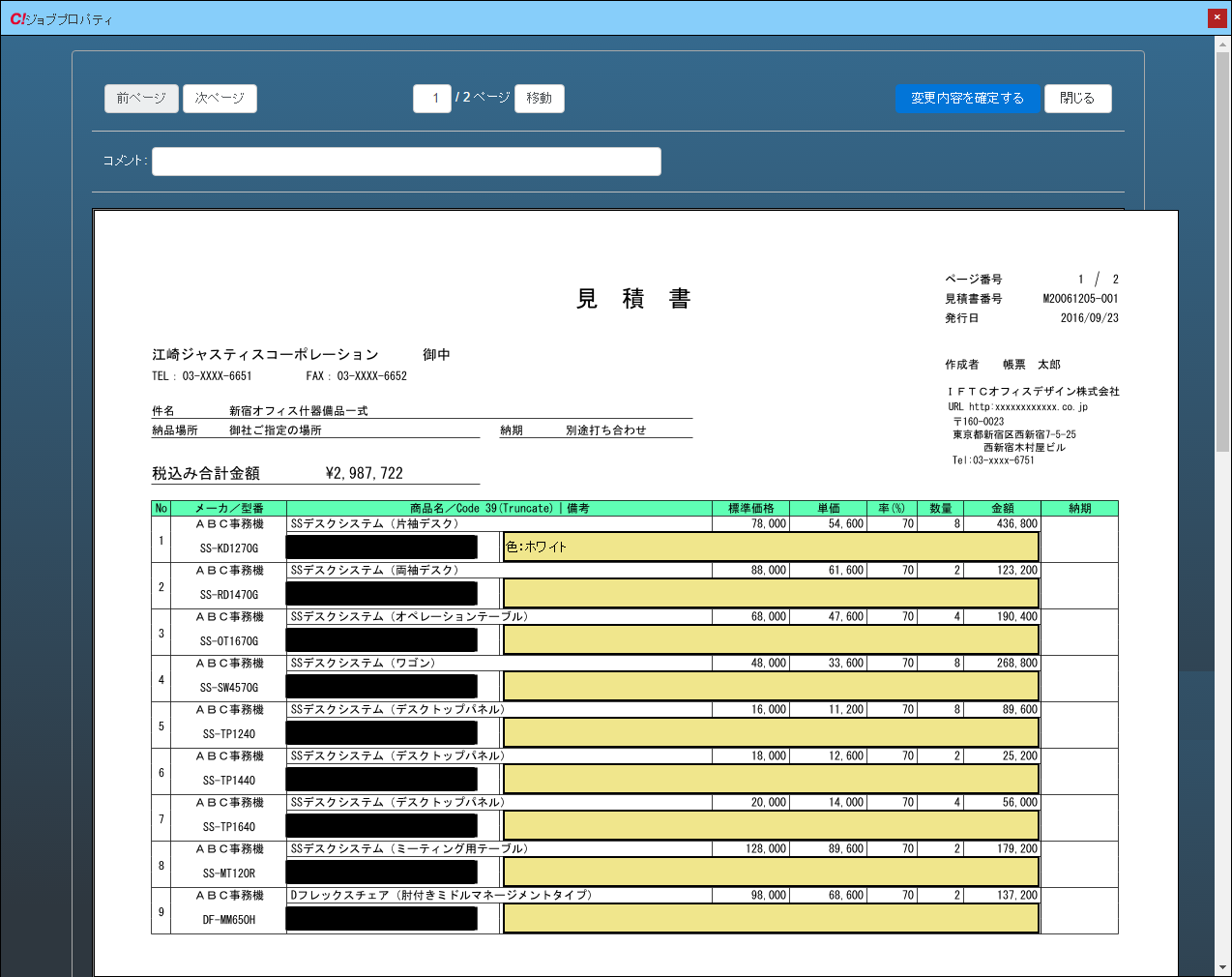Click yellow remark field for SS-TP1640
1232x977 pixels.
(771, 825)
